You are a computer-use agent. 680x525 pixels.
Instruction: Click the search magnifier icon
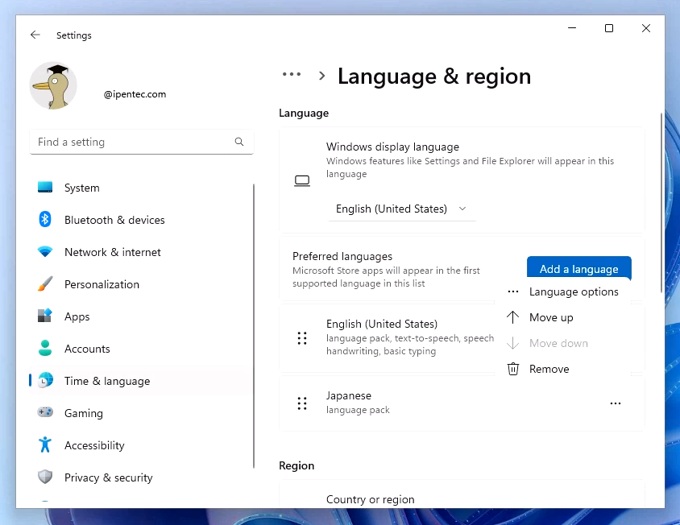(x=239, y=142)
